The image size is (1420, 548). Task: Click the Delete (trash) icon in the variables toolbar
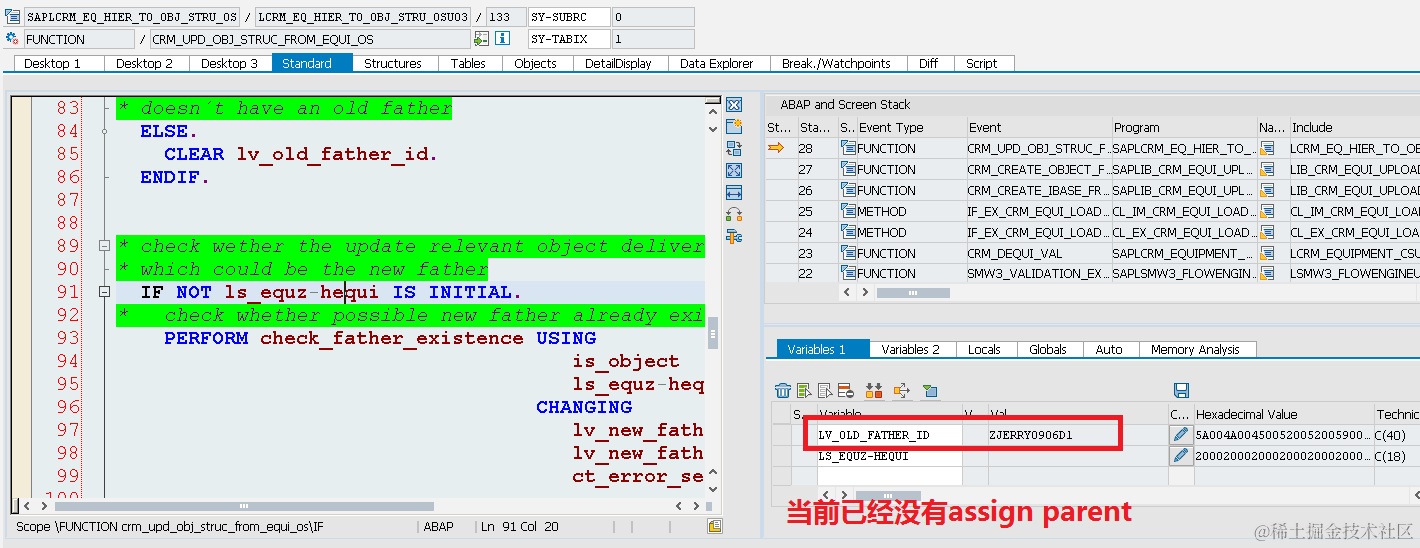783,390
